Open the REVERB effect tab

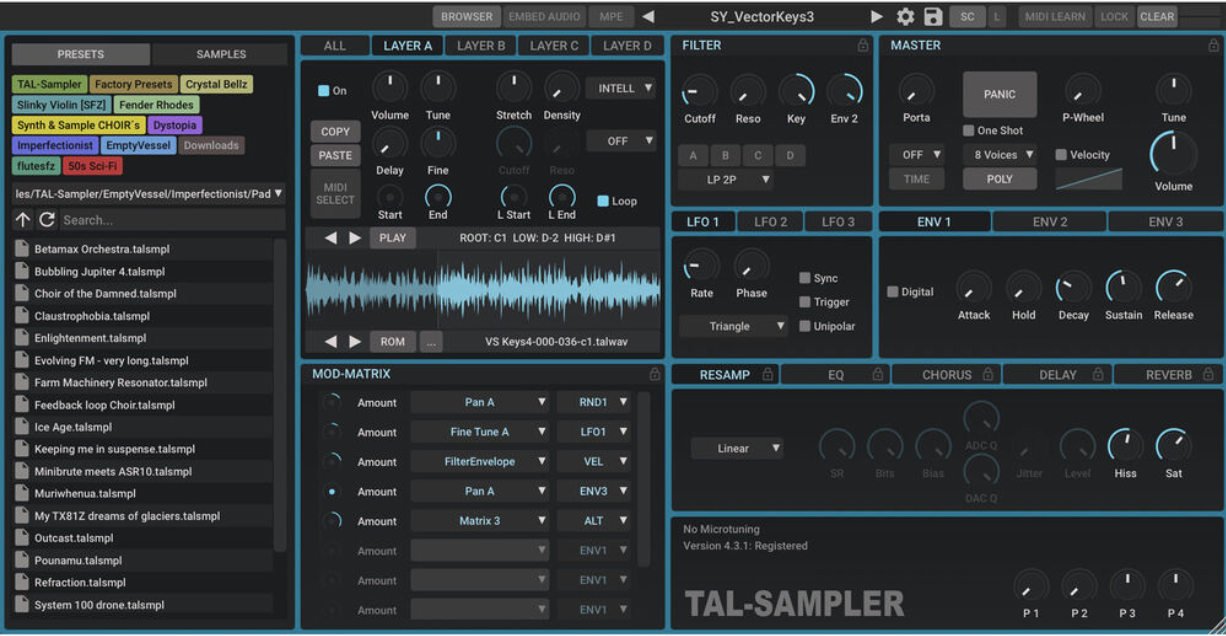(x=1168, y=375)
